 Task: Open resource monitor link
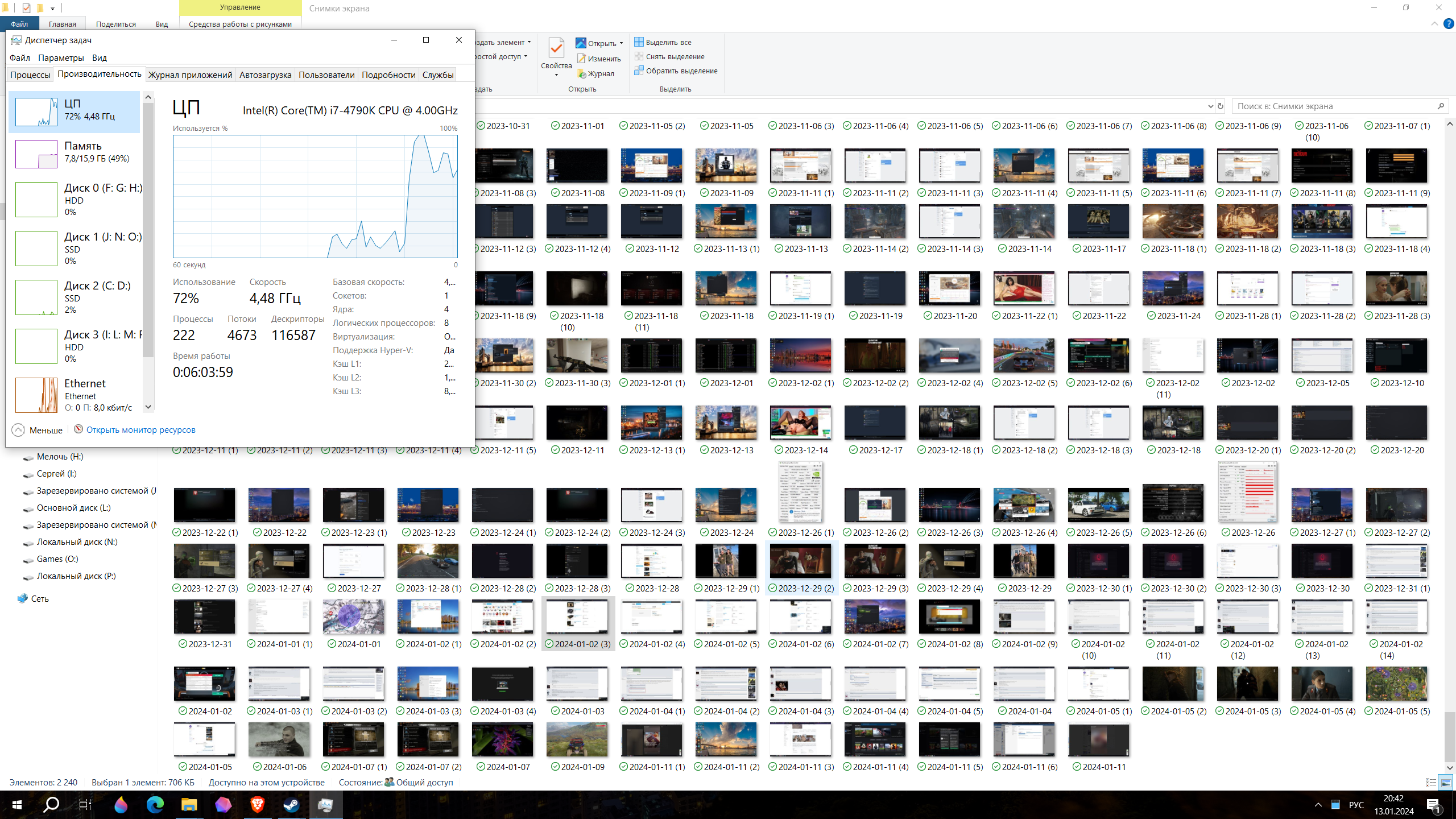pos(140,430)
